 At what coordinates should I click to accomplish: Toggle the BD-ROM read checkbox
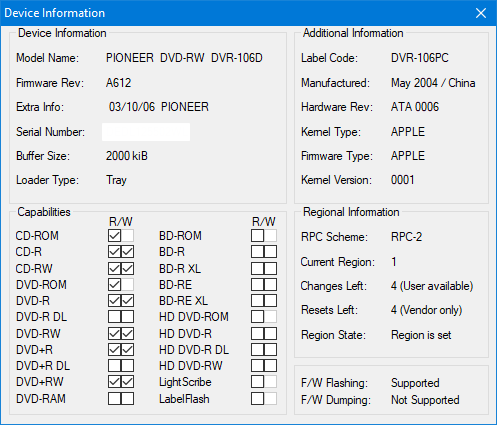pyautogui.click(x=257, y=236)
